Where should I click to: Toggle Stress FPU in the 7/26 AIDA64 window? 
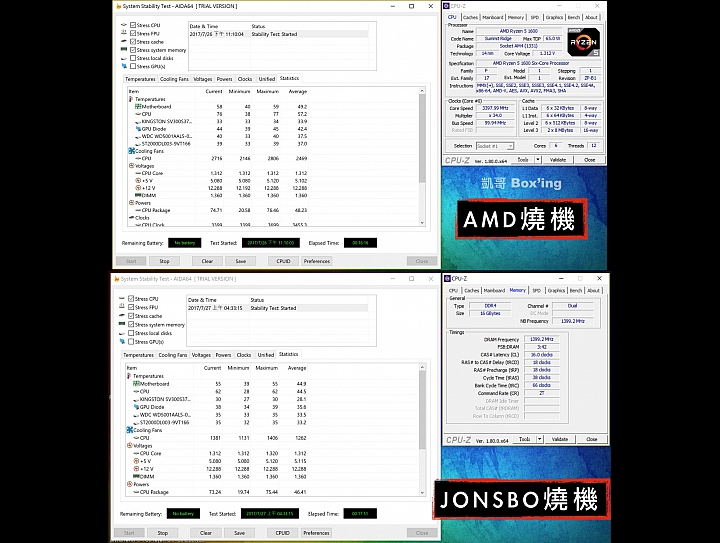click(x=133, y=34)
